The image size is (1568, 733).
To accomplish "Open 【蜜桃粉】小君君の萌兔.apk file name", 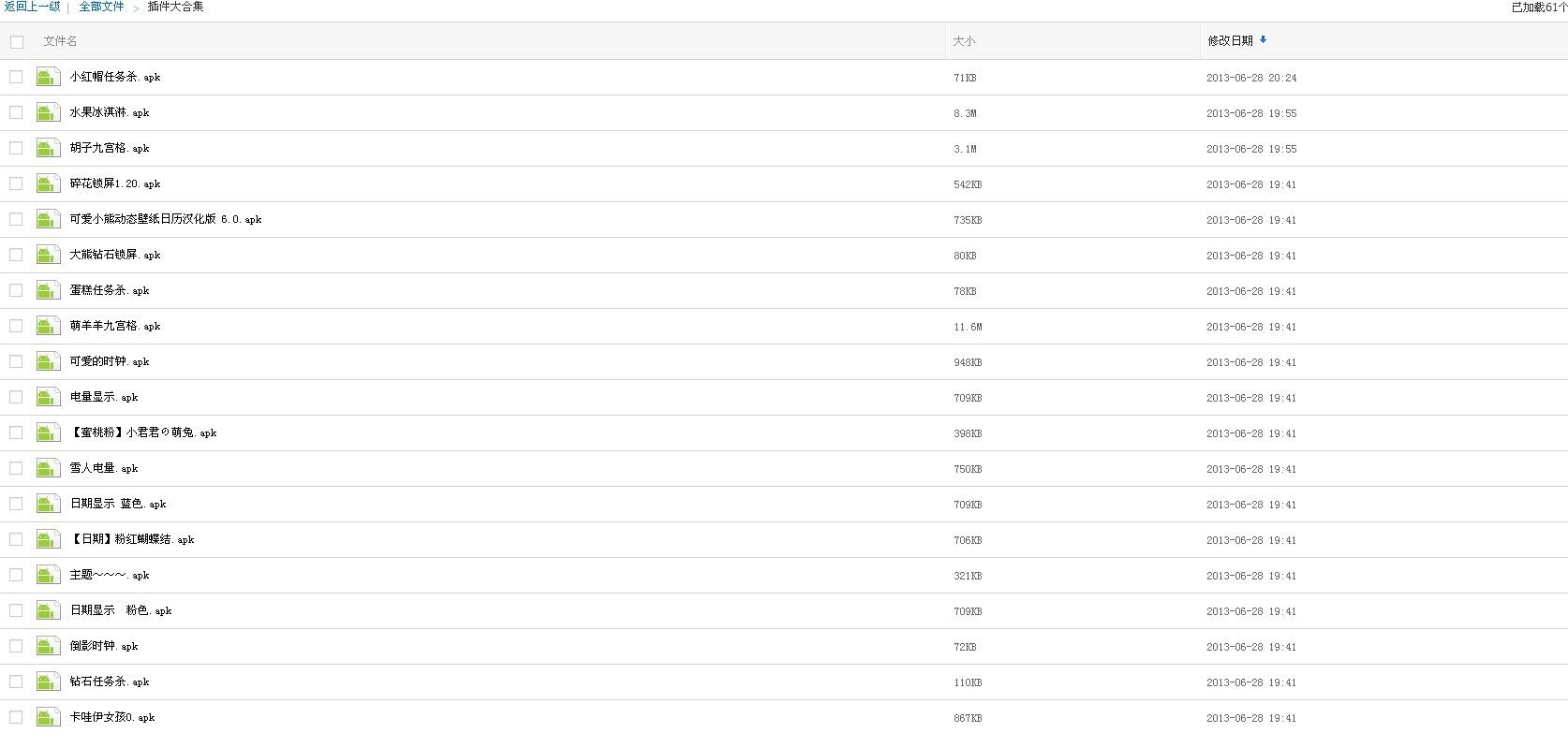I will pos(143,432).
